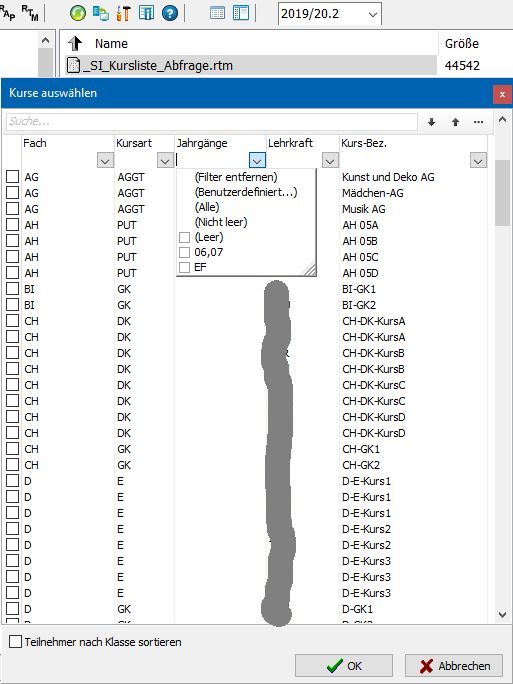Click the blue help question mark icon

pos(170,13)
